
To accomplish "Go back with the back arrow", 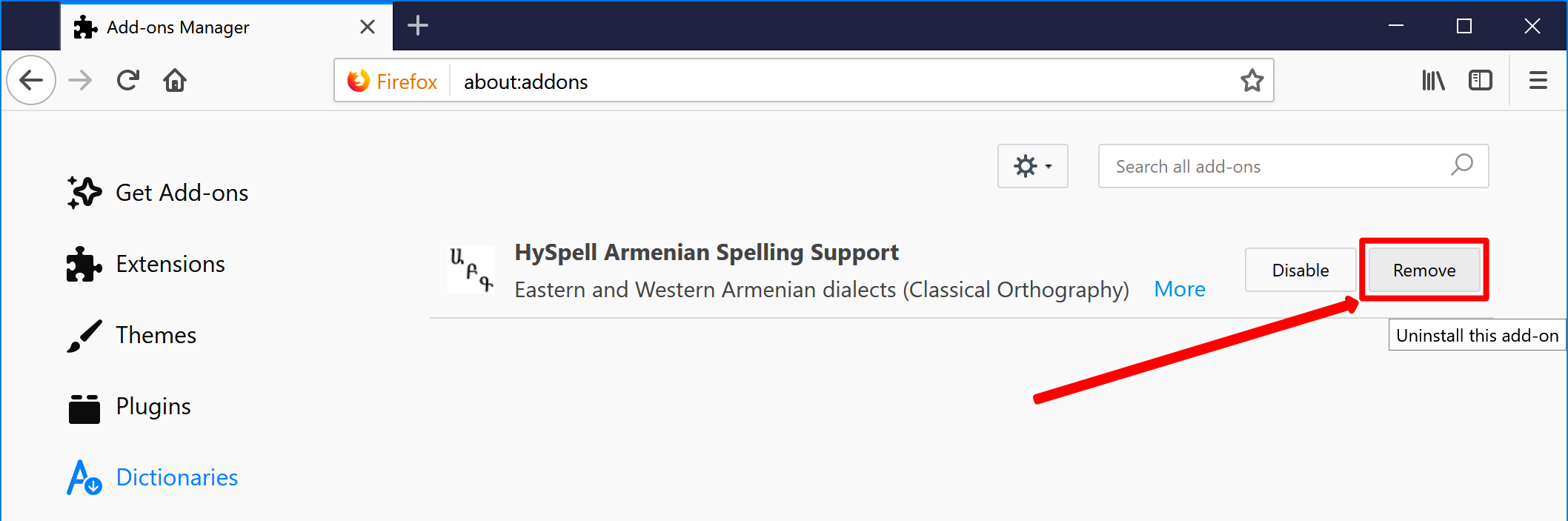I will (31, 80).
